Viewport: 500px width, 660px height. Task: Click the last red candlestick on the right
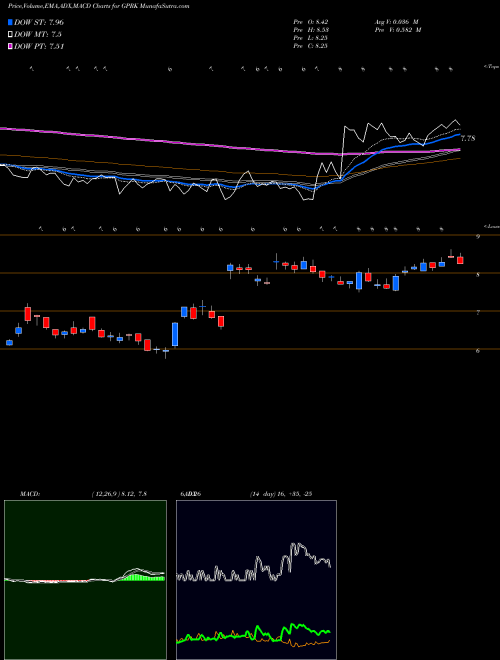[460, 260]
